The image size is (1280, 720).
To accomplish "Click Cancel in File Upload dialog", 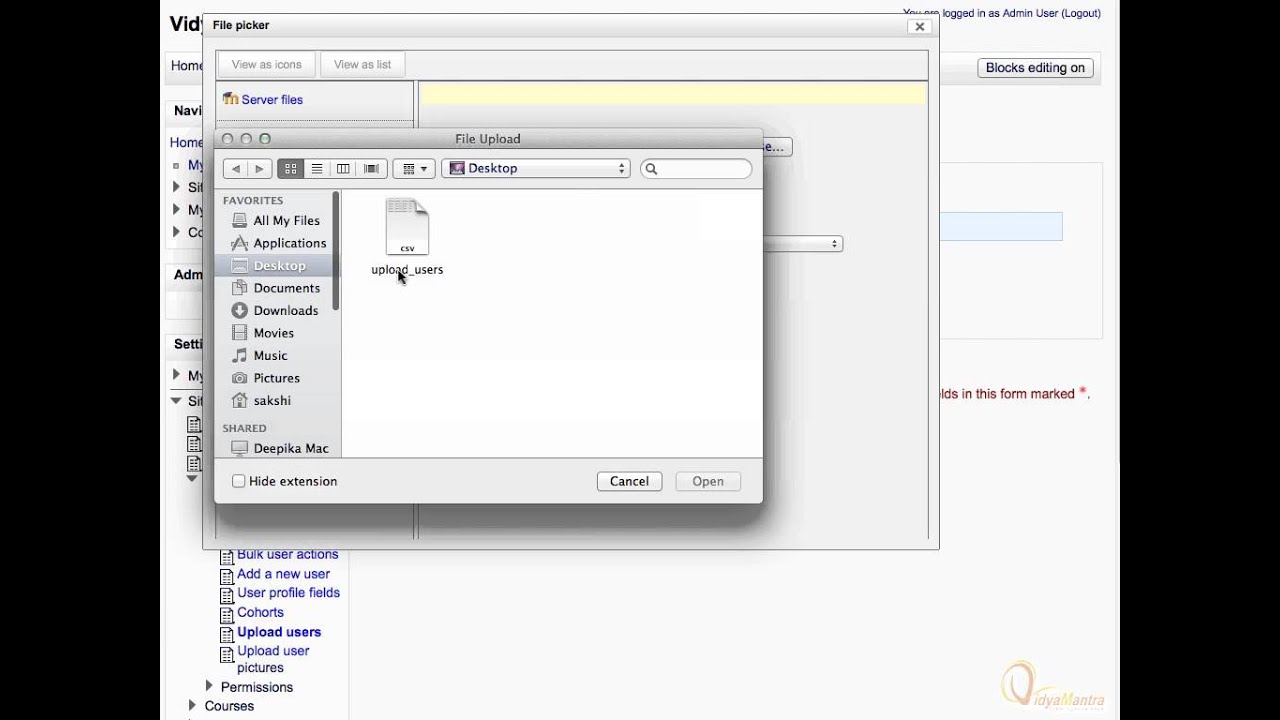I will (x=629, y=481).
